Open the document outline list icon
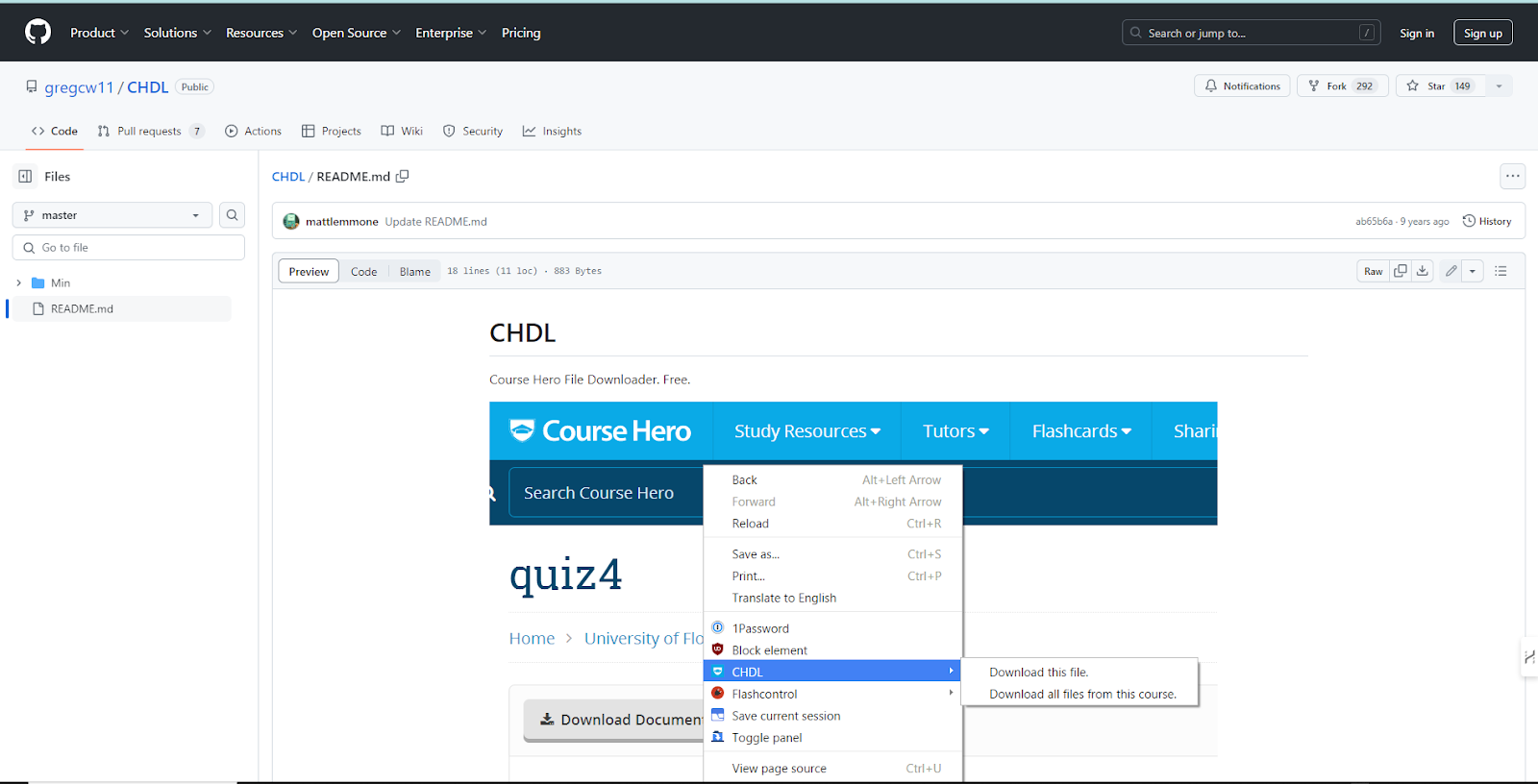The width and height of the screenshot is (1538, 784). pyautogui.click(x=1501, y=271)
